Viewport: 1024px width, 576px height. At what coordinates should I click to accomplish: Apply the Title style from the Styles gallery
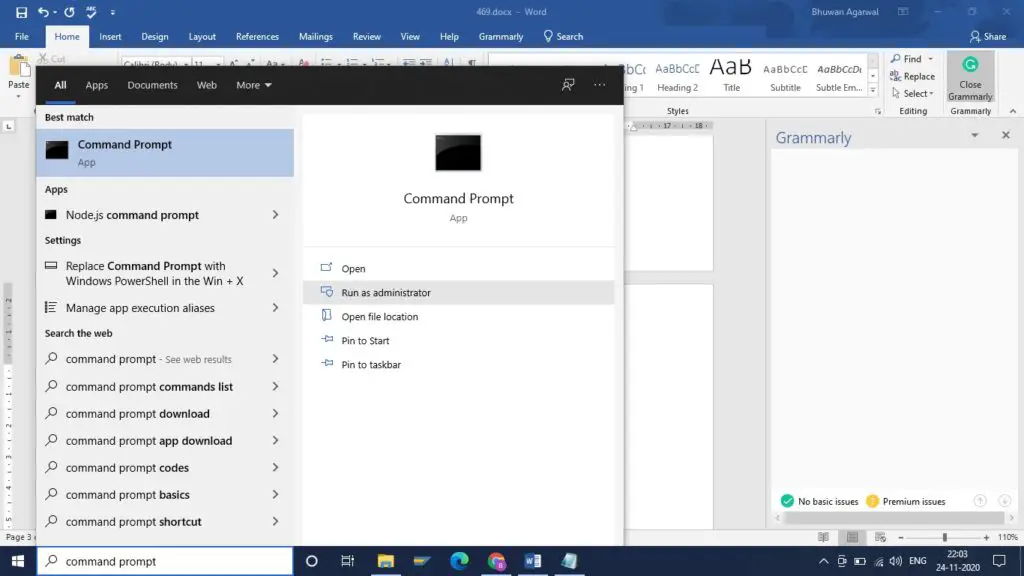pyautogui.click(x=731, y=76)
